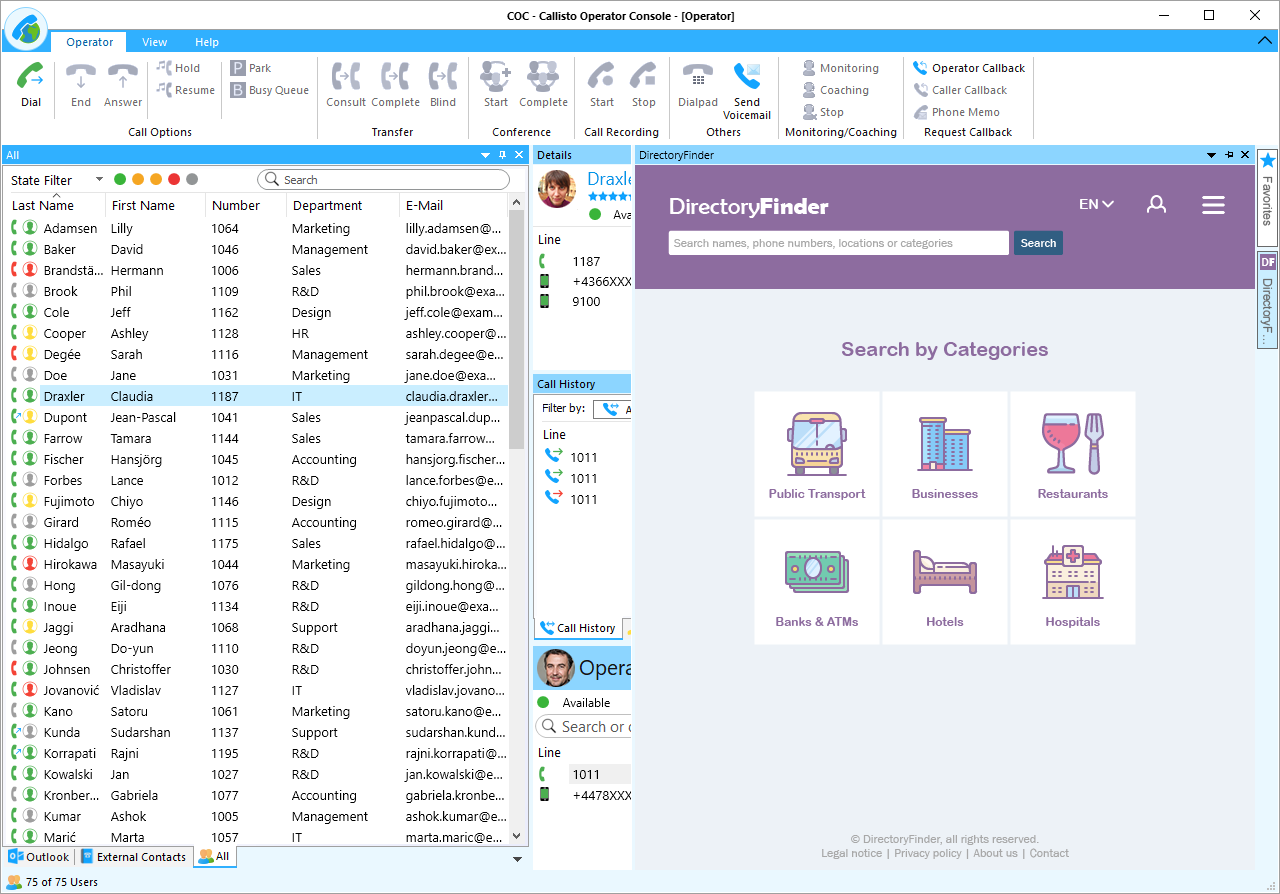1280x894 pixels.
Task: Open the View ribbon tab
Action: point(154,42)
